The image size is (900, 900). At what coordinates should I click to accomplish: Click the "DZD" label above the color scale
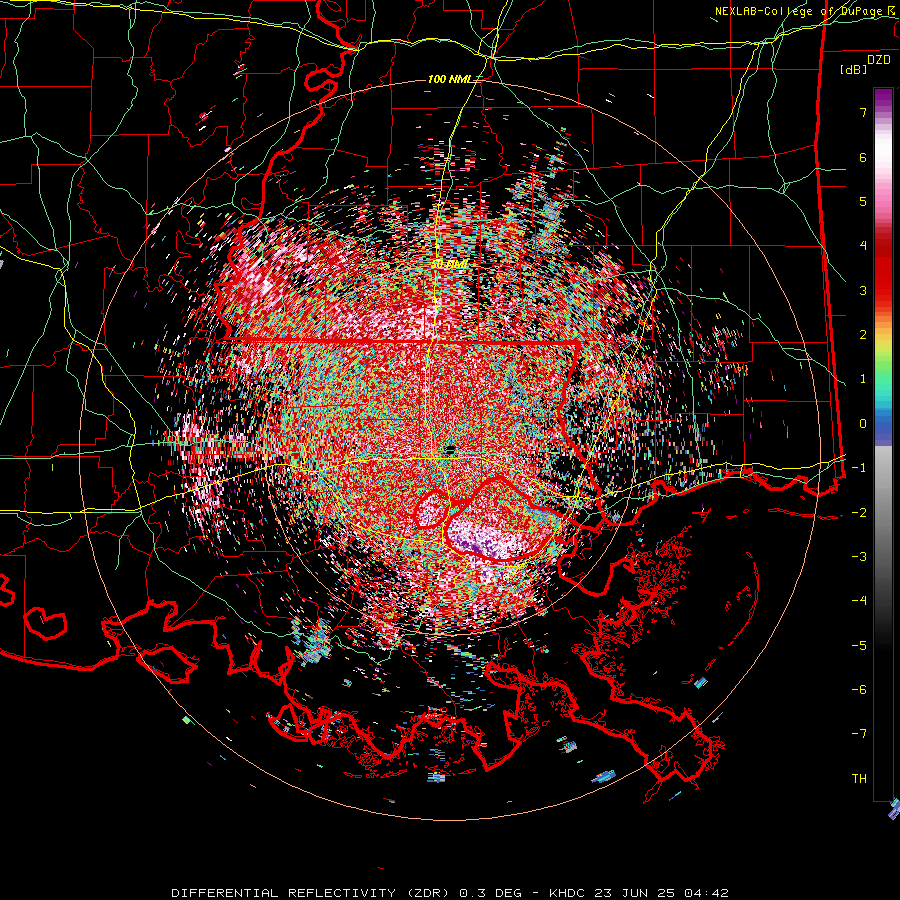coord(879,60)
